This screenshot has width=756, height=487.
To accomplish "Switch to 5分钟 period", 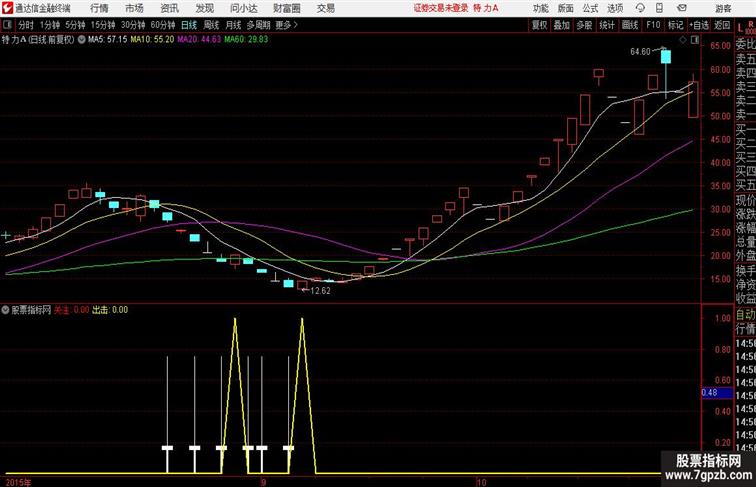I will click(x=75, y=25).
